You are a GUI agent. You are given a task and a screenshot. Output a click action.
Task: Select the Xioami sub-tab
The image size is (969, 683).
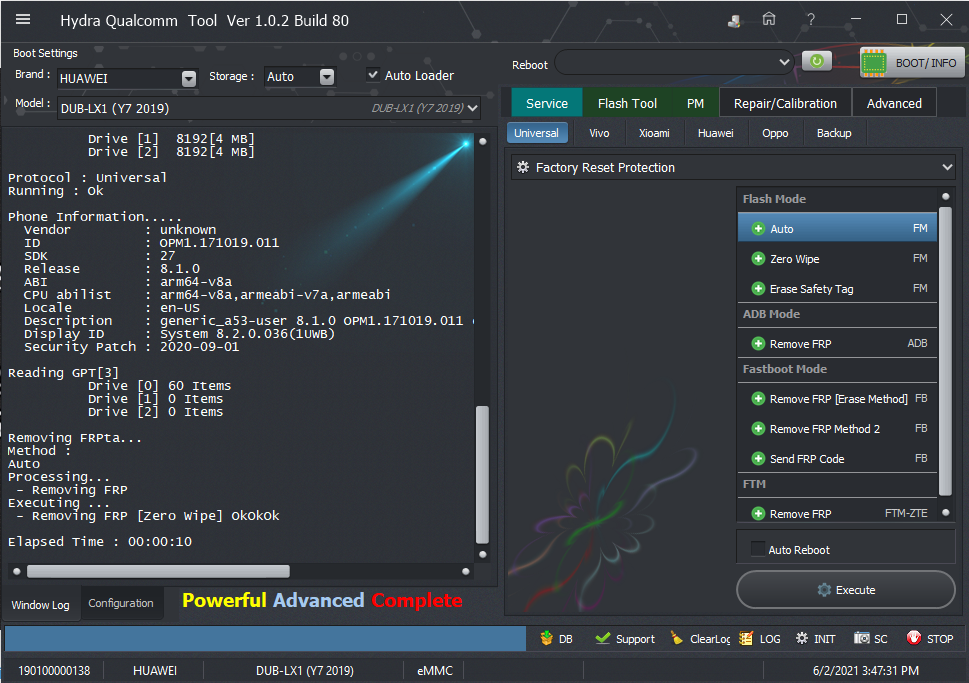pyautogui.click(x=654, y=133)
